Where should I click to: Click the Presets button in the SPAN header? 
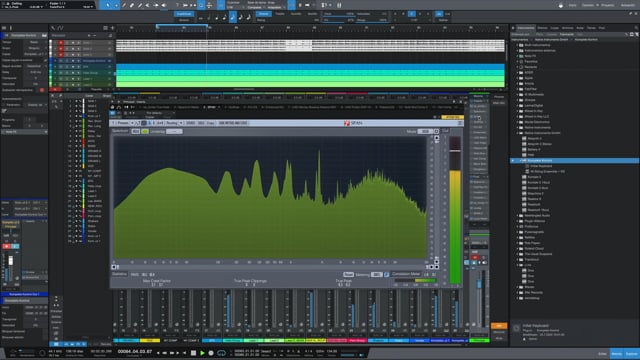point(123,123)
